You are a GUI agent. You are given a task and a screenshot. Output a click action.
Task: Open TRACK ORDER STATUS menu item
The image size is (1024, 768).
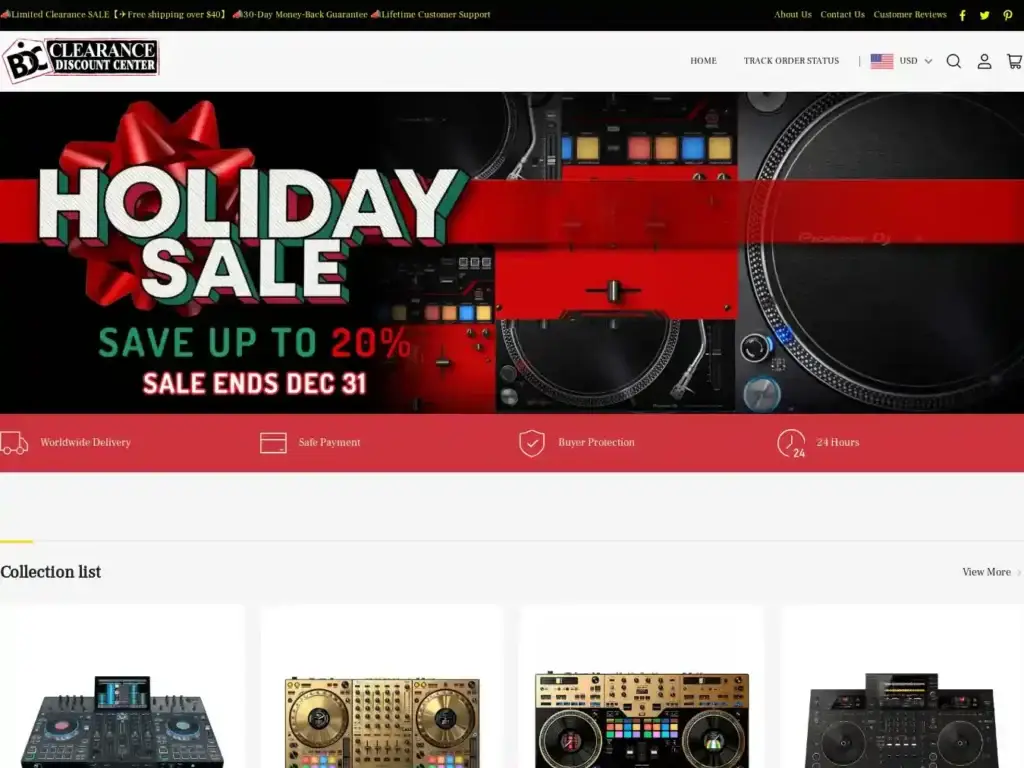(791, 61)
